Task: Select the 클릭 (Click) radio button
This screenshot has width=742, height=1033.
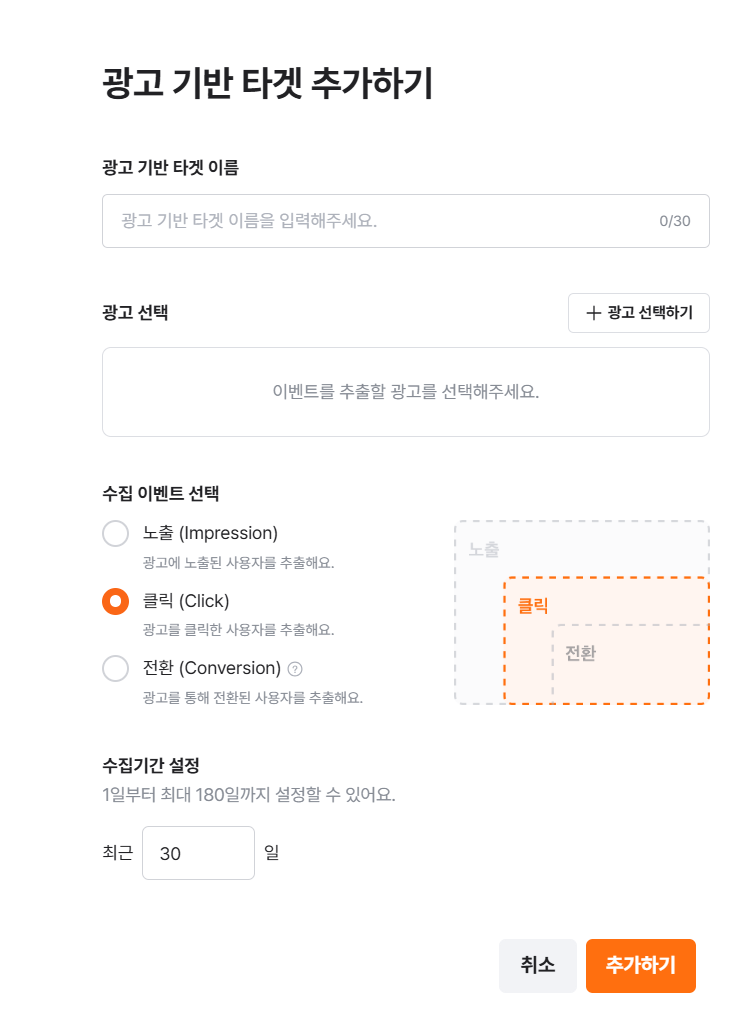Action: 115,601
